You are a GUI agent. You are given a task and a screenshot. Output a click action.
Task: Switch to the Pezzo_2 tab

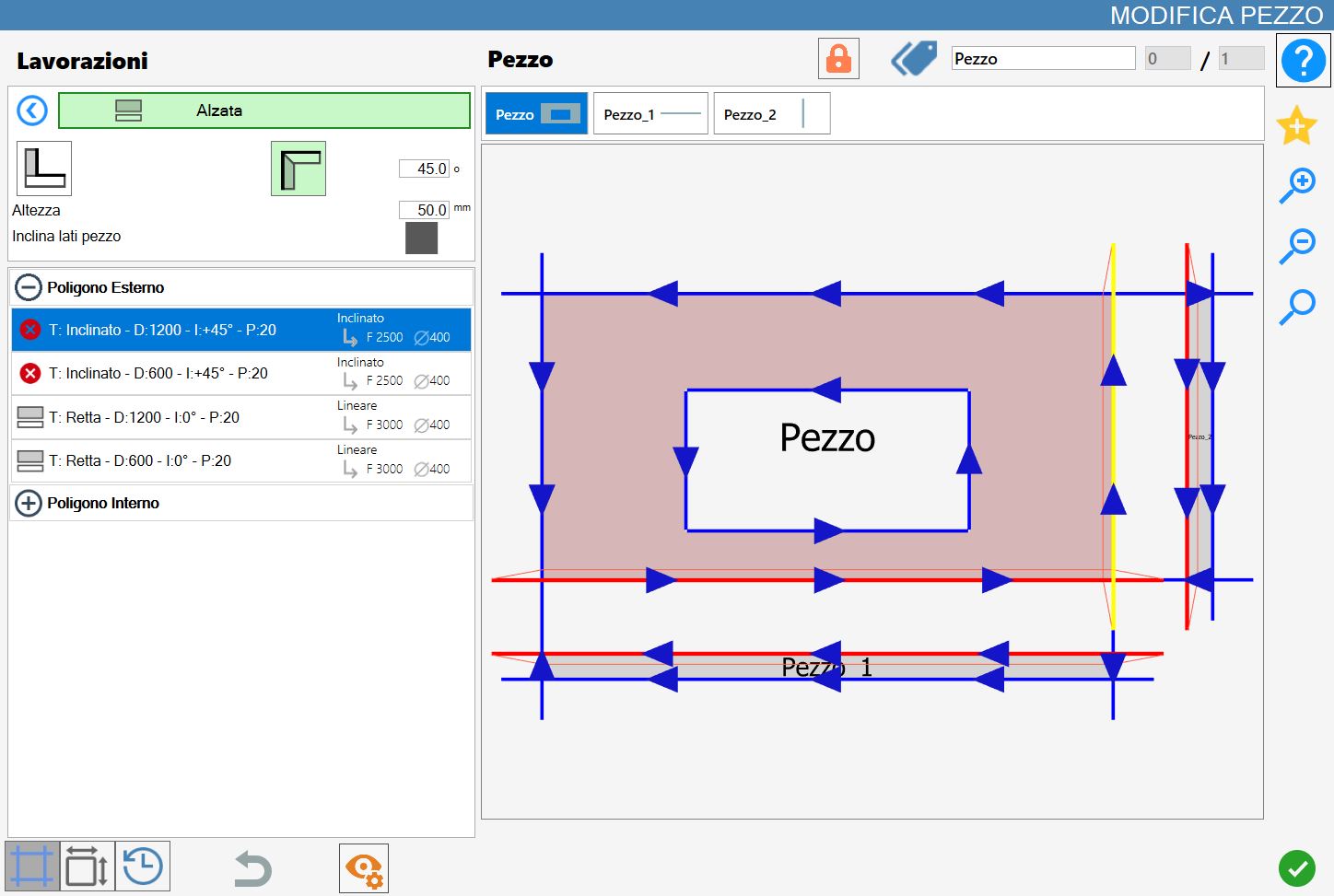[772, 114]
